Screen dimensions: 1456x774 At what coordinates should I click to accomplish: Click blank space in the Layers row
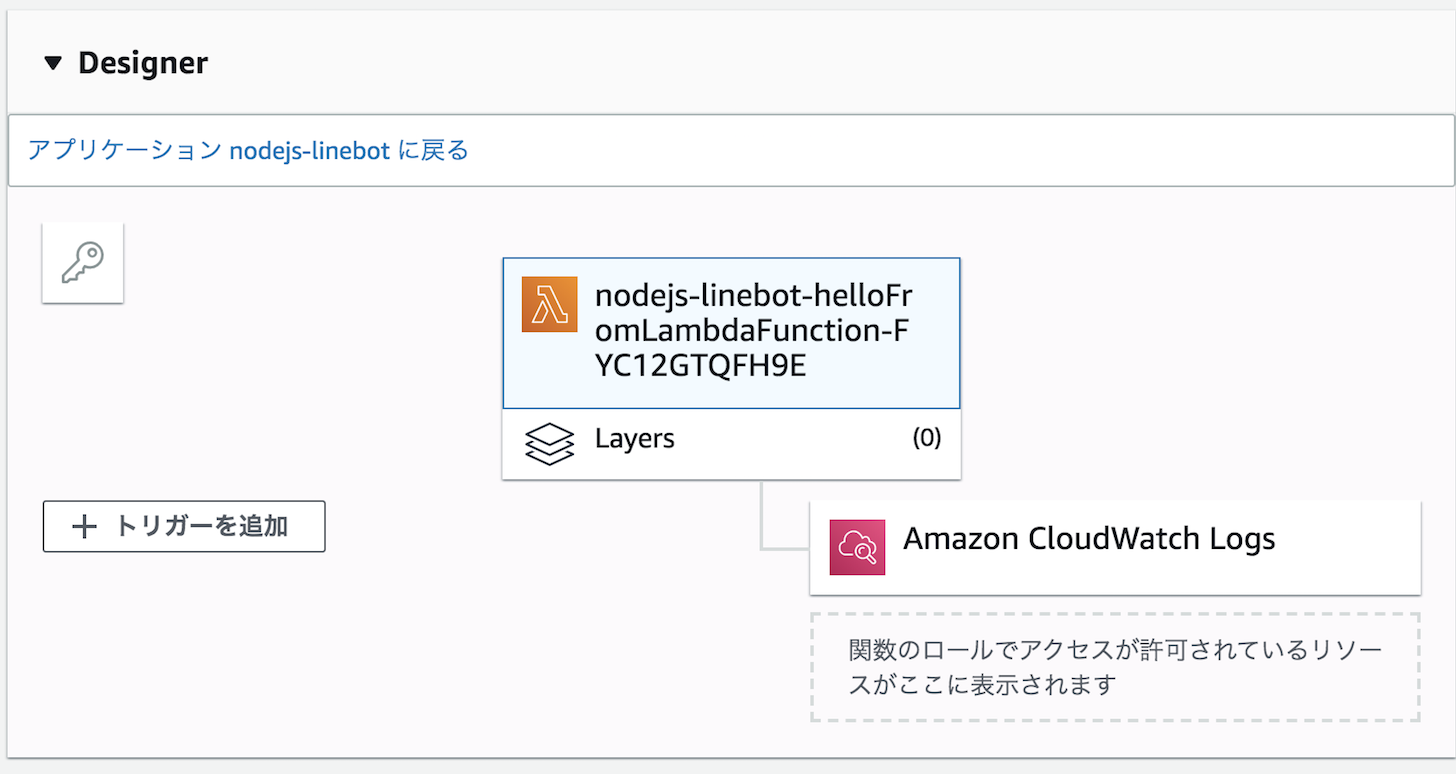[x=790, y=441]
